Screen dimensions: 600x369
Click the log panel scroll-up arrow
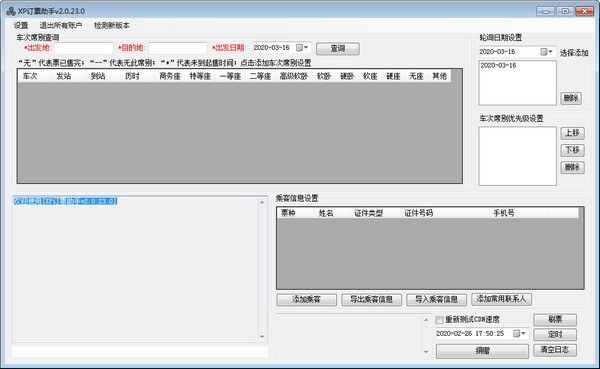pyautogui.click(x=262, y=202)
